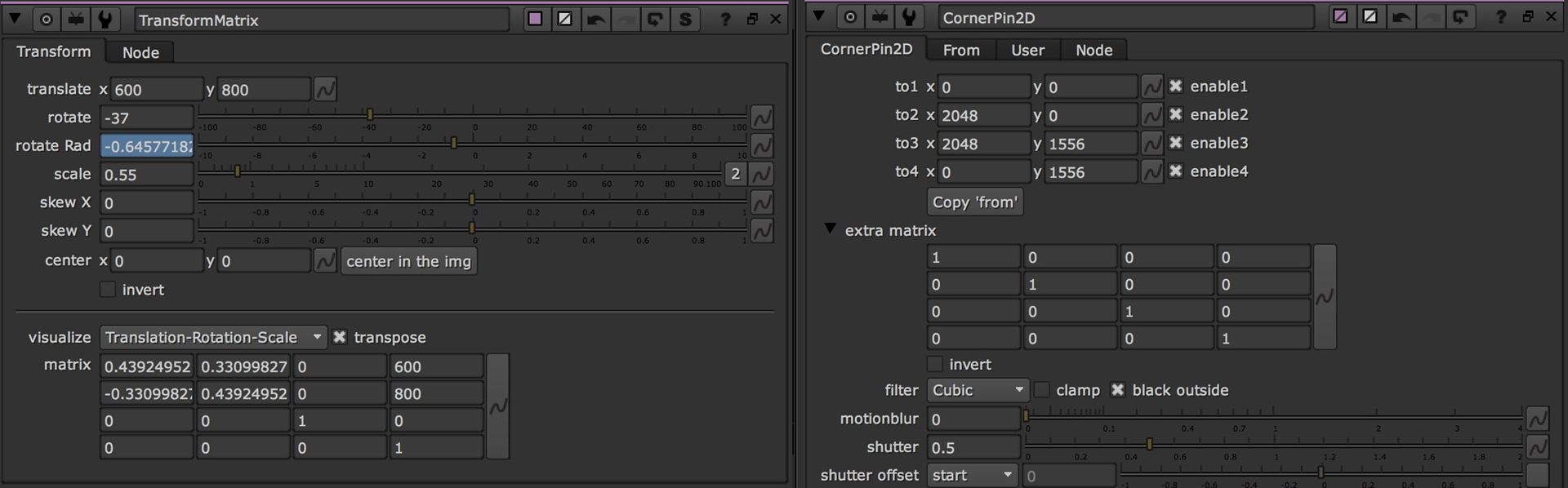Click the rotate Rad value field
The image size is (1568, 488).
pyautogui.click(x=146, y=146)
